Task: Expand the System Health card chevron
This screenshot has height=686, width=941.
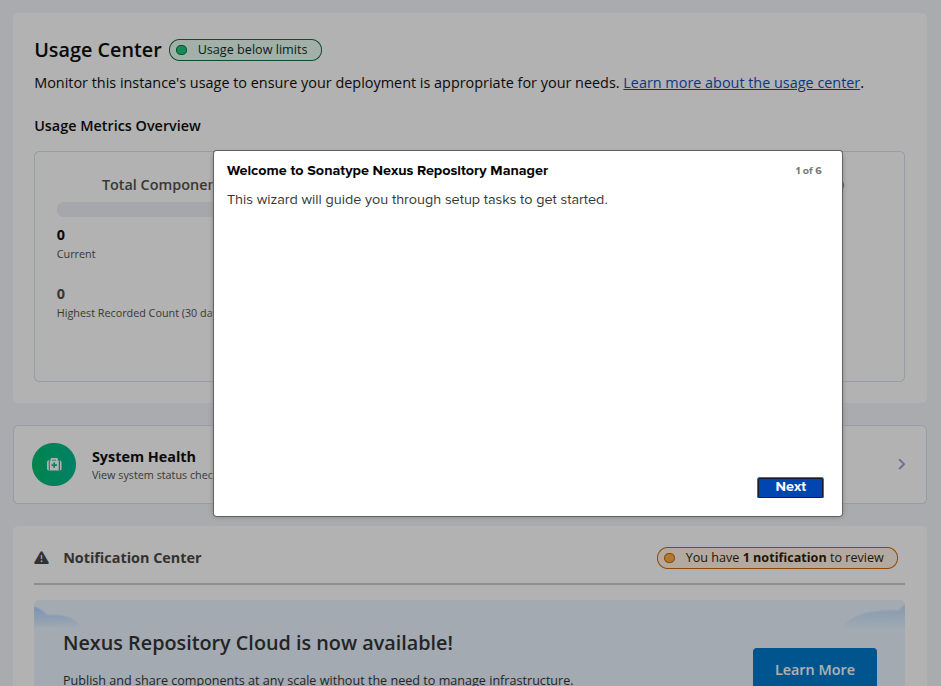Action: (901, 464)
